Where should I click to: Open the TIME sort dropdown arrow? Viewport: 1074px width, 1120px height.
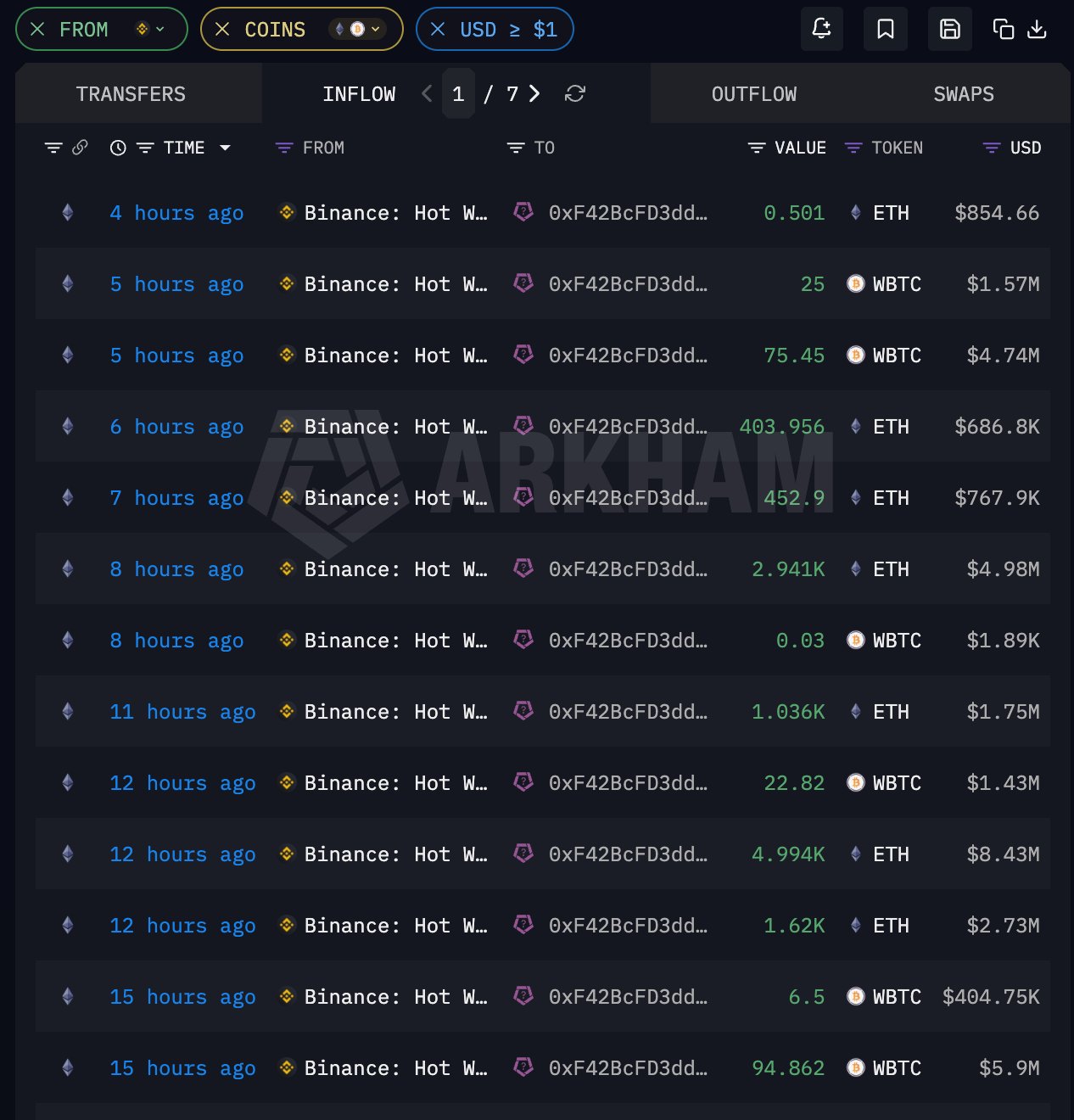pos(225,148)
